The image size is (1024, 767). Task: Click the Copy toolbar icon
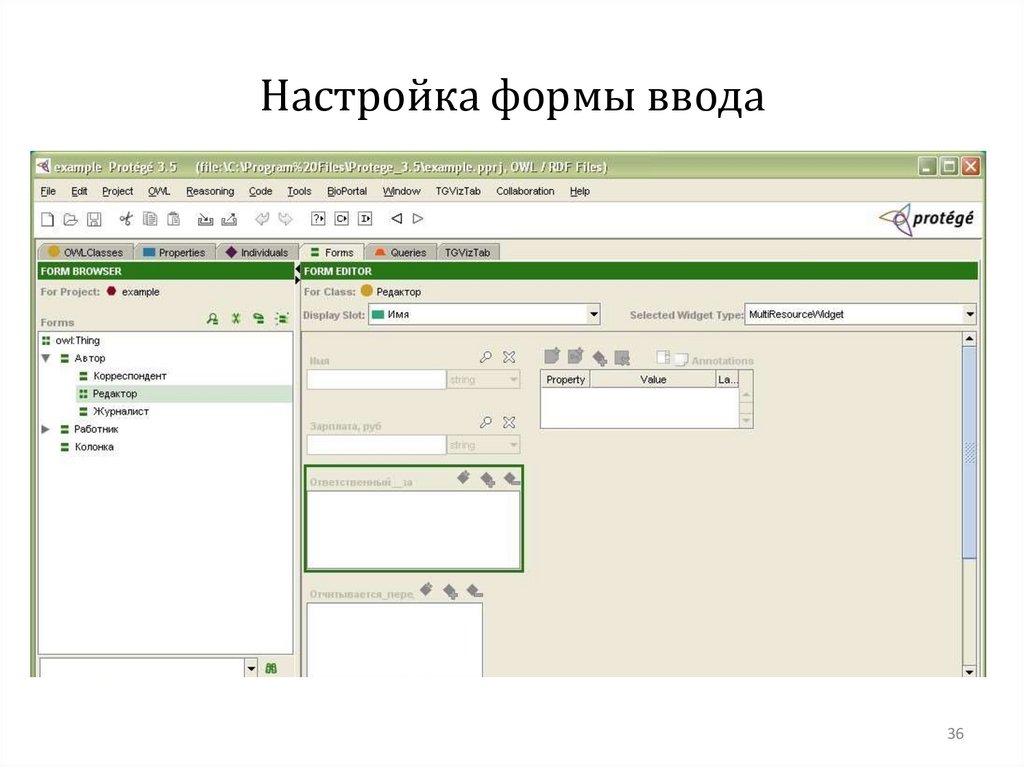(150, 219)
